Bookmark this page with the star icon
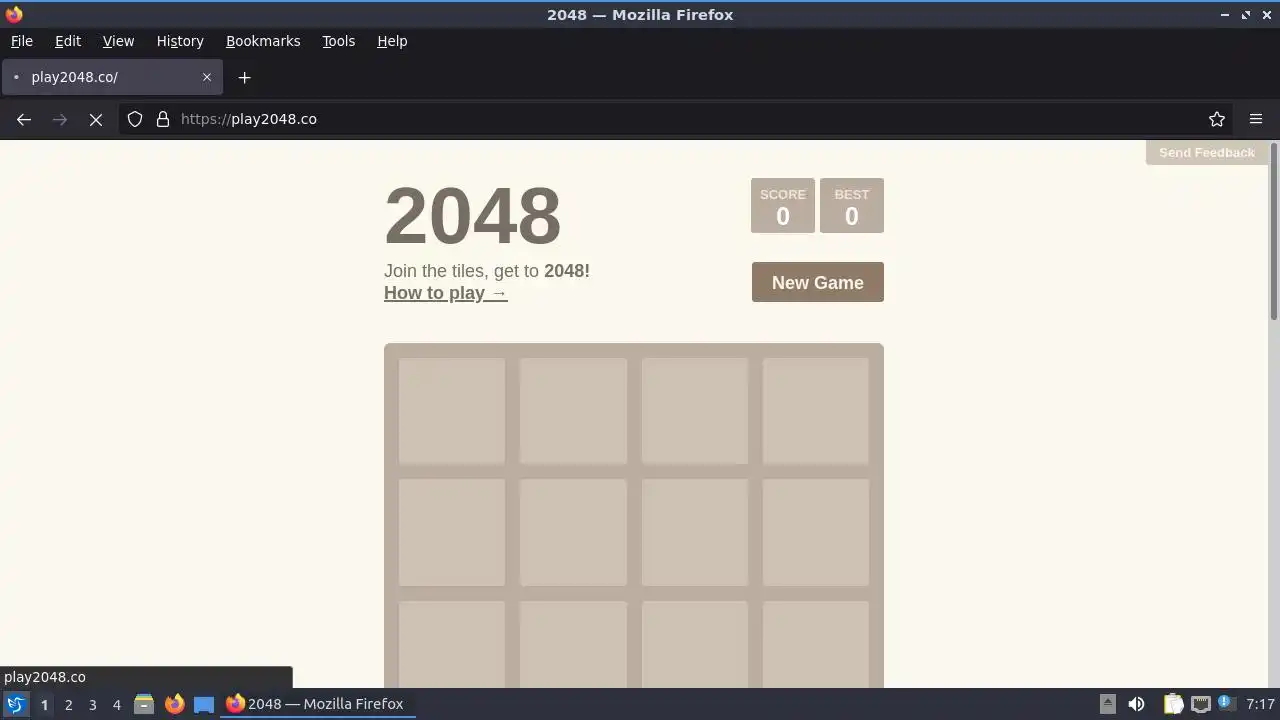Screen dimensions: 1280x720 [x=1217, y=119]
